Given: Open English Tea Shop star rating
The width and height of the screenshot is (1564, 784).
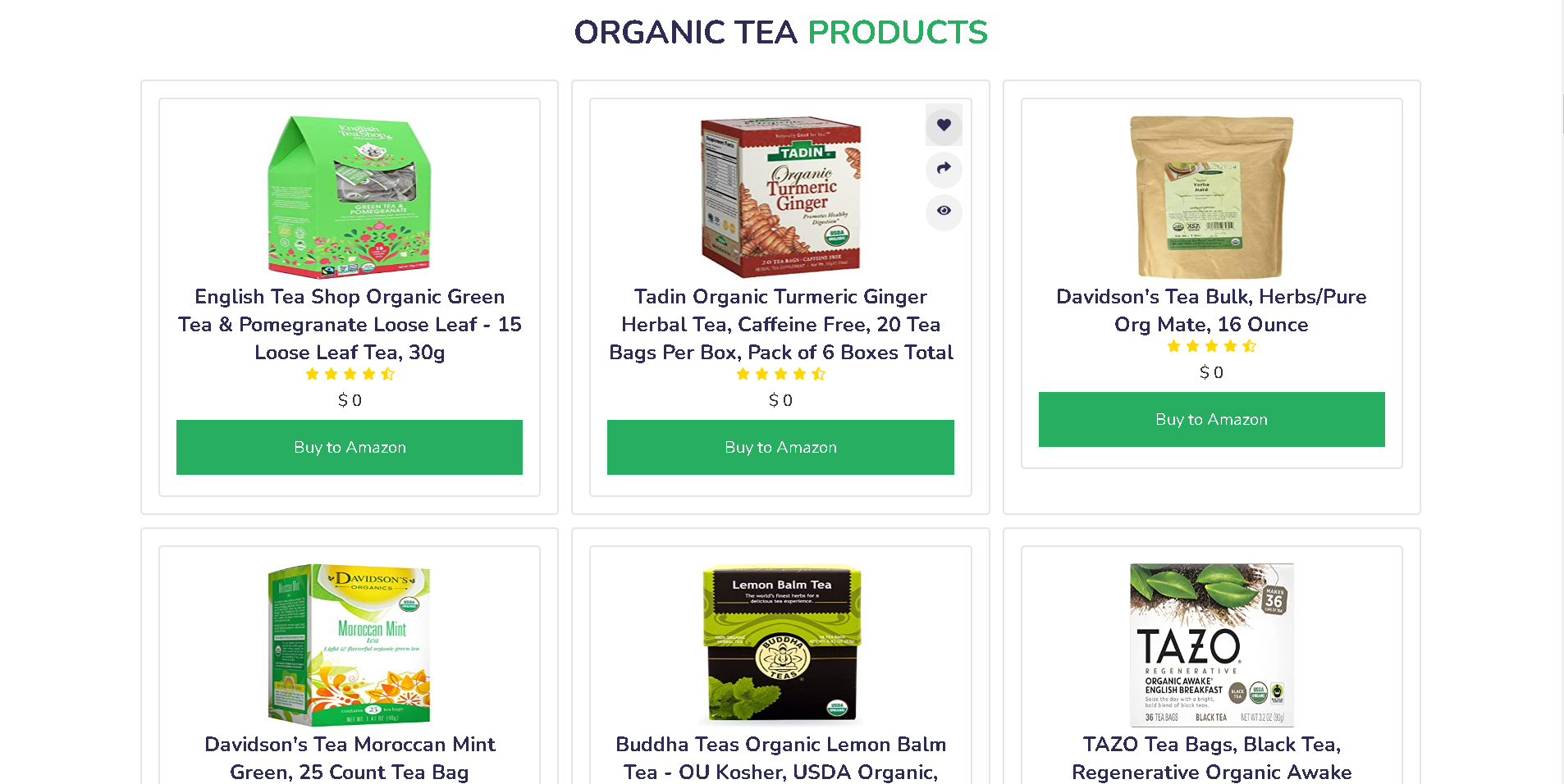Looking at the screenshot, I should 350,374.
